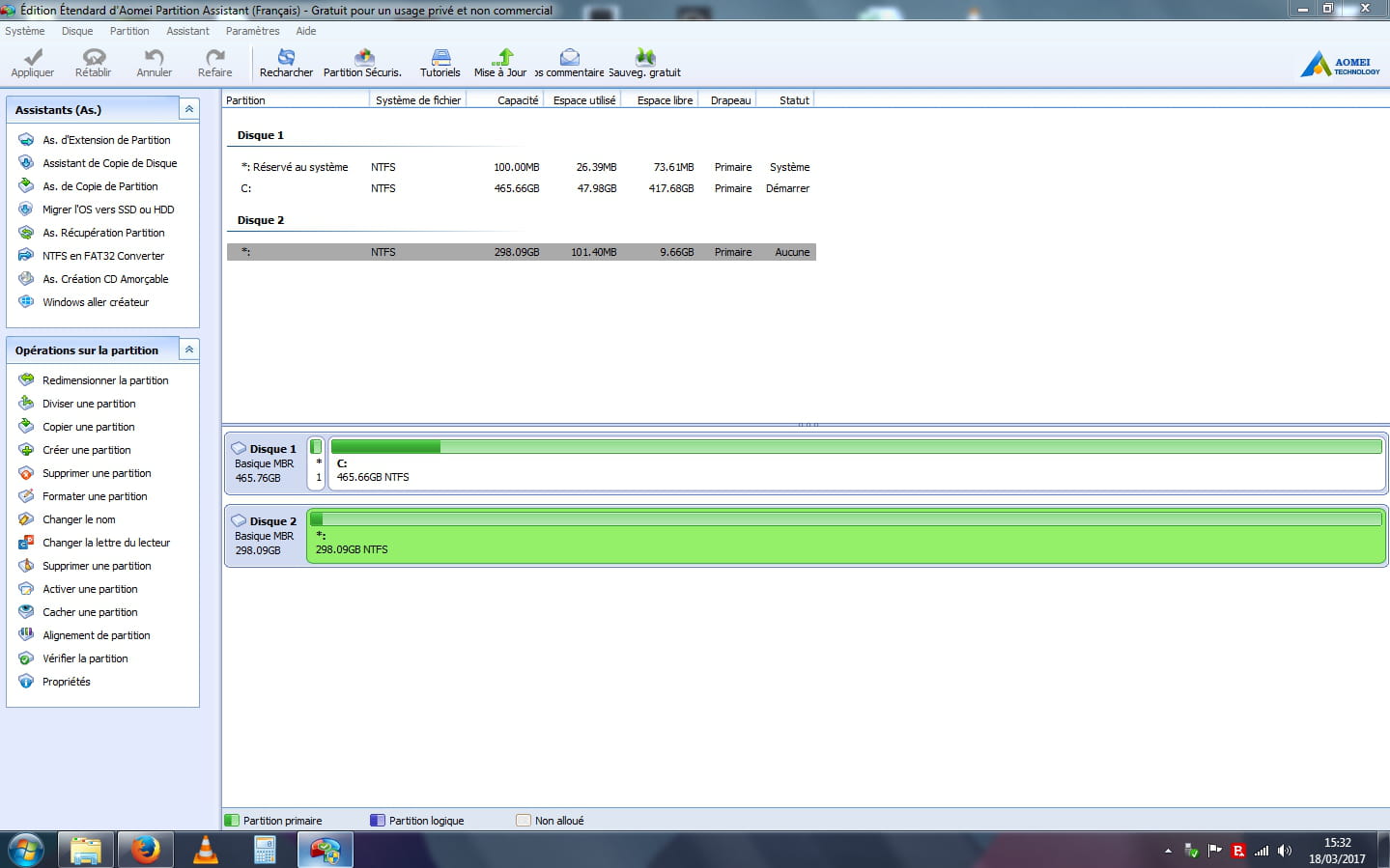Sort by Espace utilisé column header
The width and height of the screenshot is (1390, 868).
pyautogui.click(x=583, y=100)
